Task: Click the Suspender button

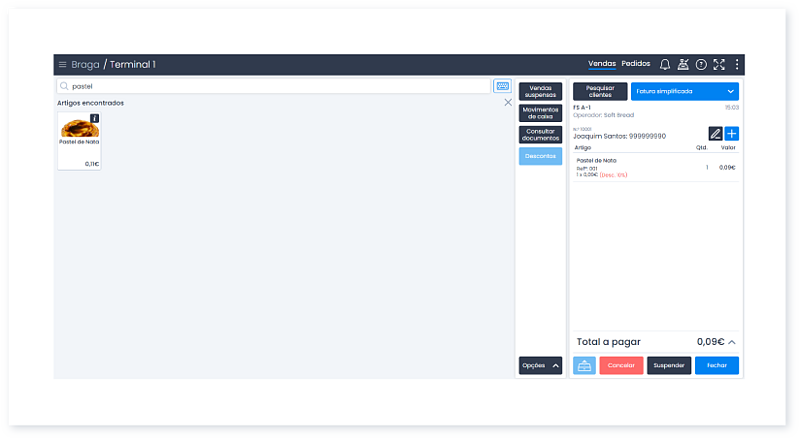Action: click(x=669, y=366)
